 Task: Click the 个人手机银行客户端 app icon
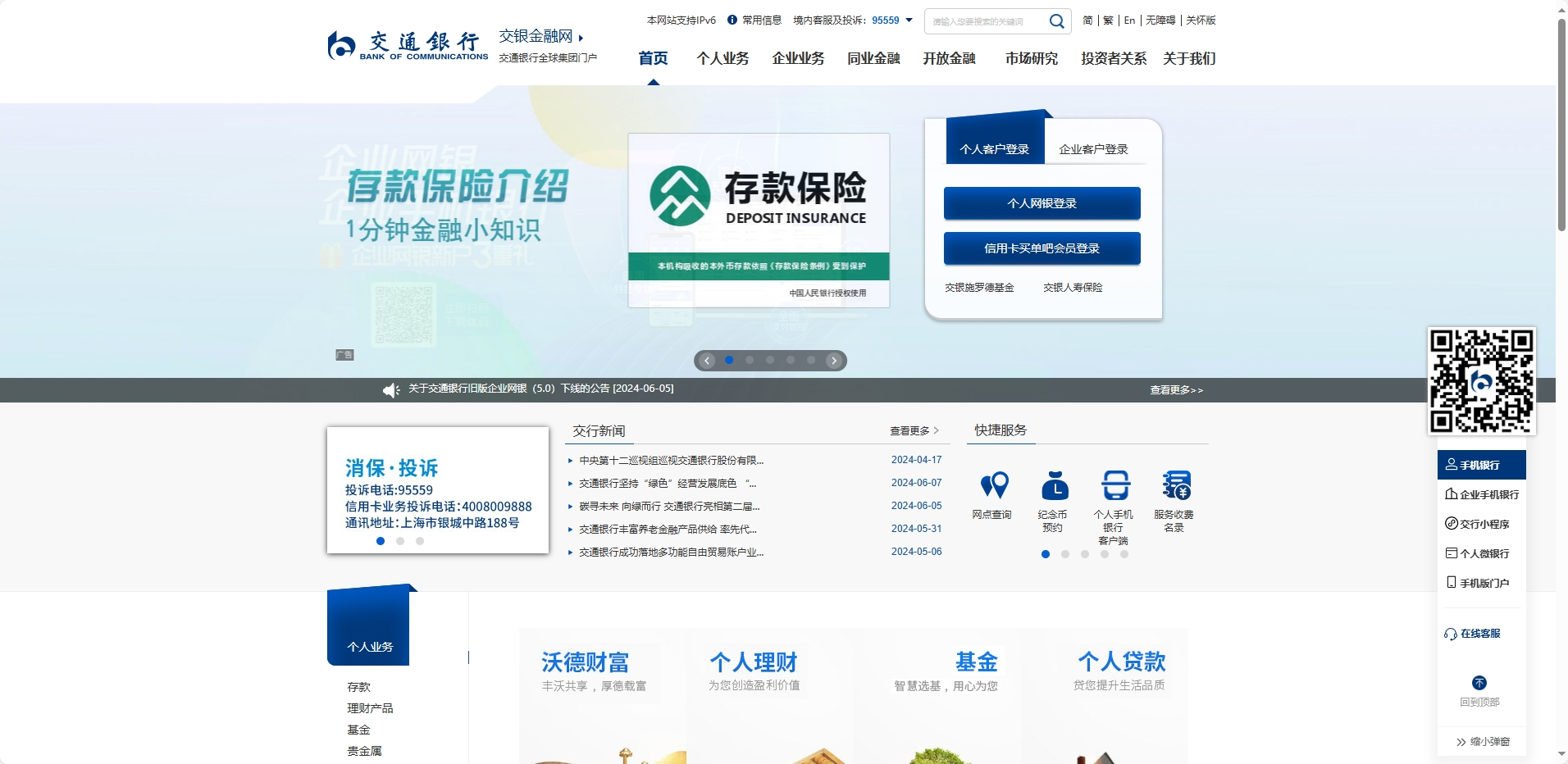[x=1115, y=493]
